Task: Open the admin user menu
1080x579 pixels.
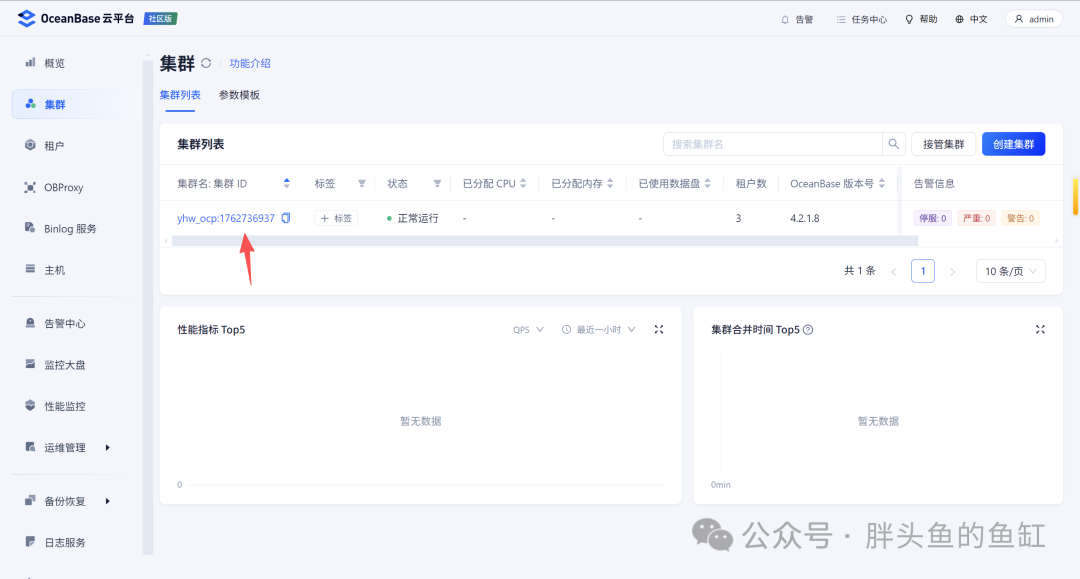Action: click(1034, 19)
